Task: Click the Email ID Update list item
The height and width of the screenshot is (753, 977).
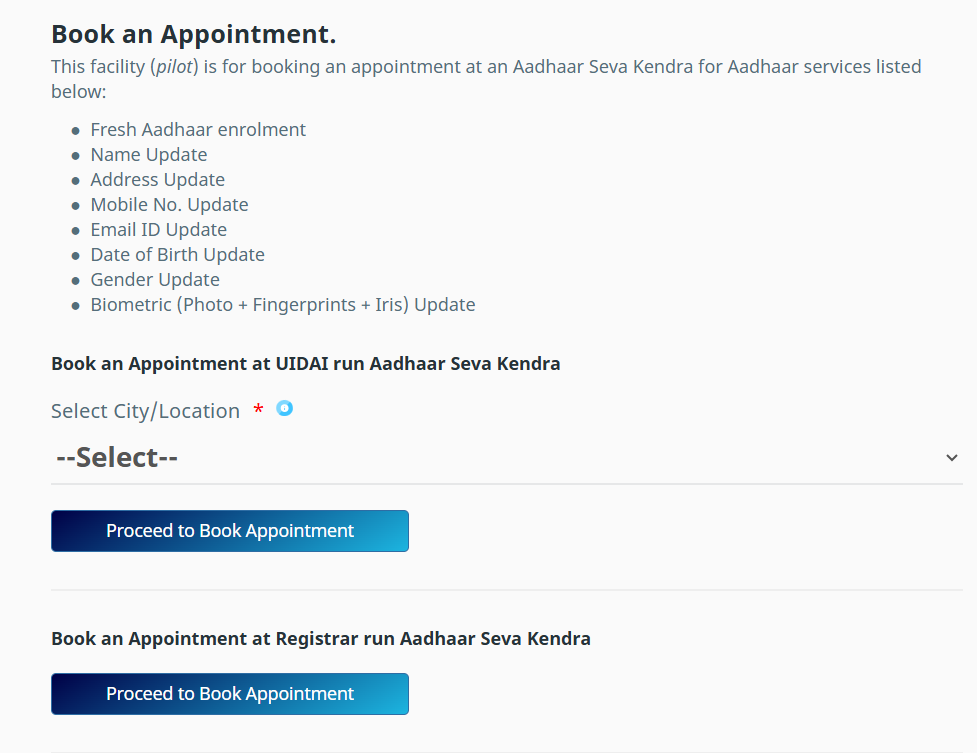Action: coord(158,229)
